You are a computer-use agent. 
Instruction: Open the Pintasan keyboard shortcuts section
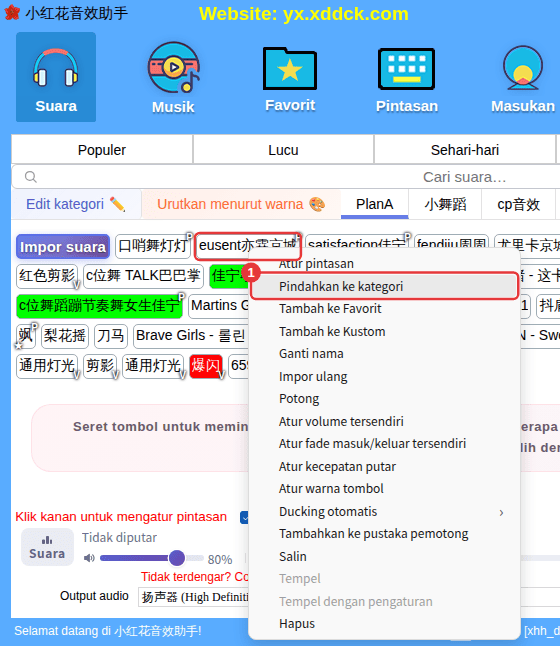[407, 80]
